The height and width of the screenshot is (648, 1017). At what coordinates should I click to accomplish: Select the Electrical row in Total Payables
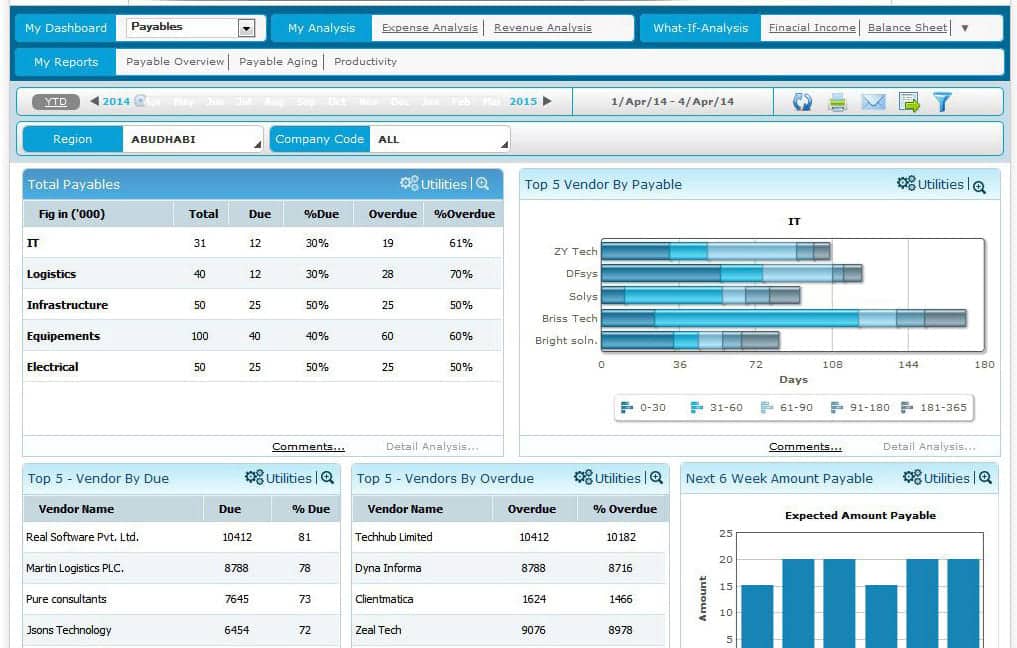pos(263,366)
